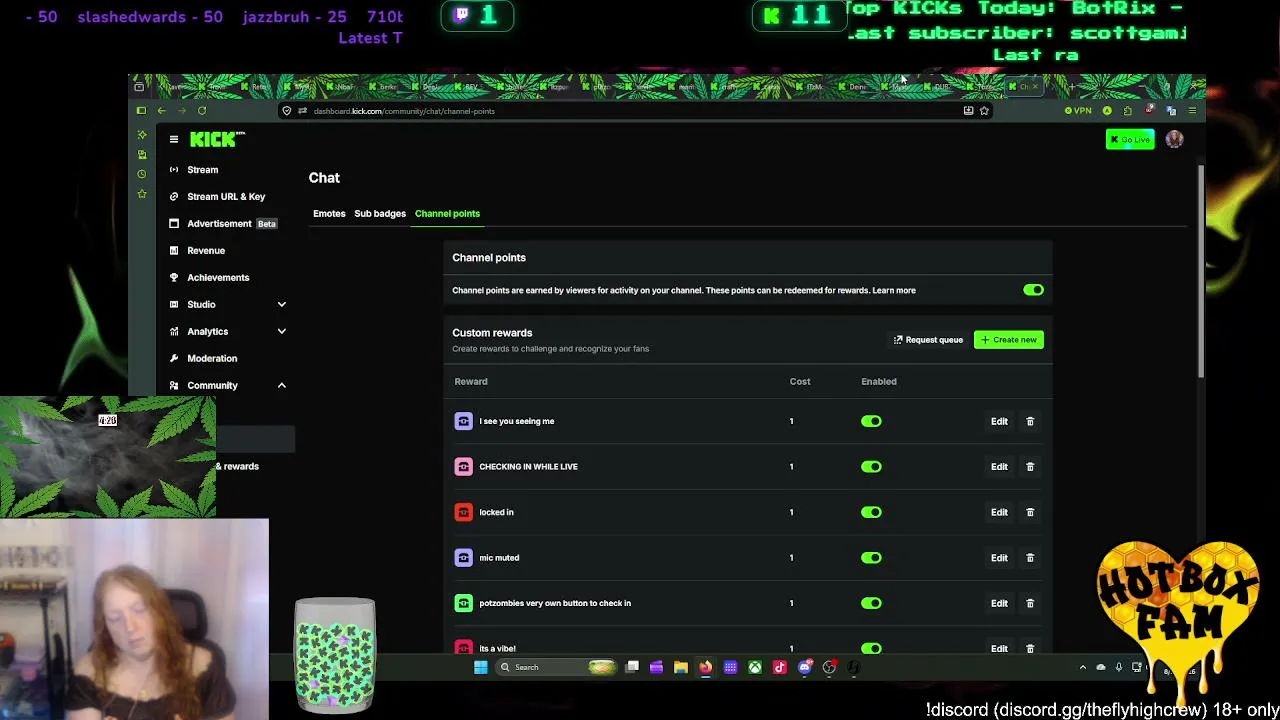
Task: Click the Kick logo
Action: 217,139
